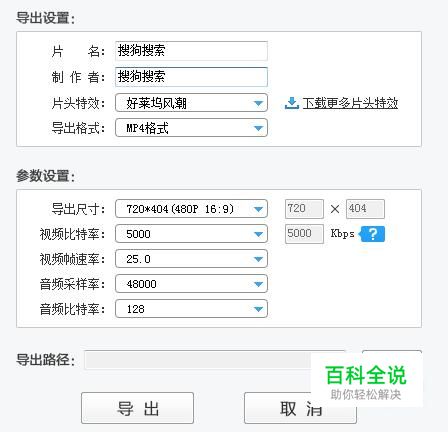This screenshot has width=448, height=432.
Task: Expand the 音频采样率 48000 dropdown
Action: tap(191, 284)
